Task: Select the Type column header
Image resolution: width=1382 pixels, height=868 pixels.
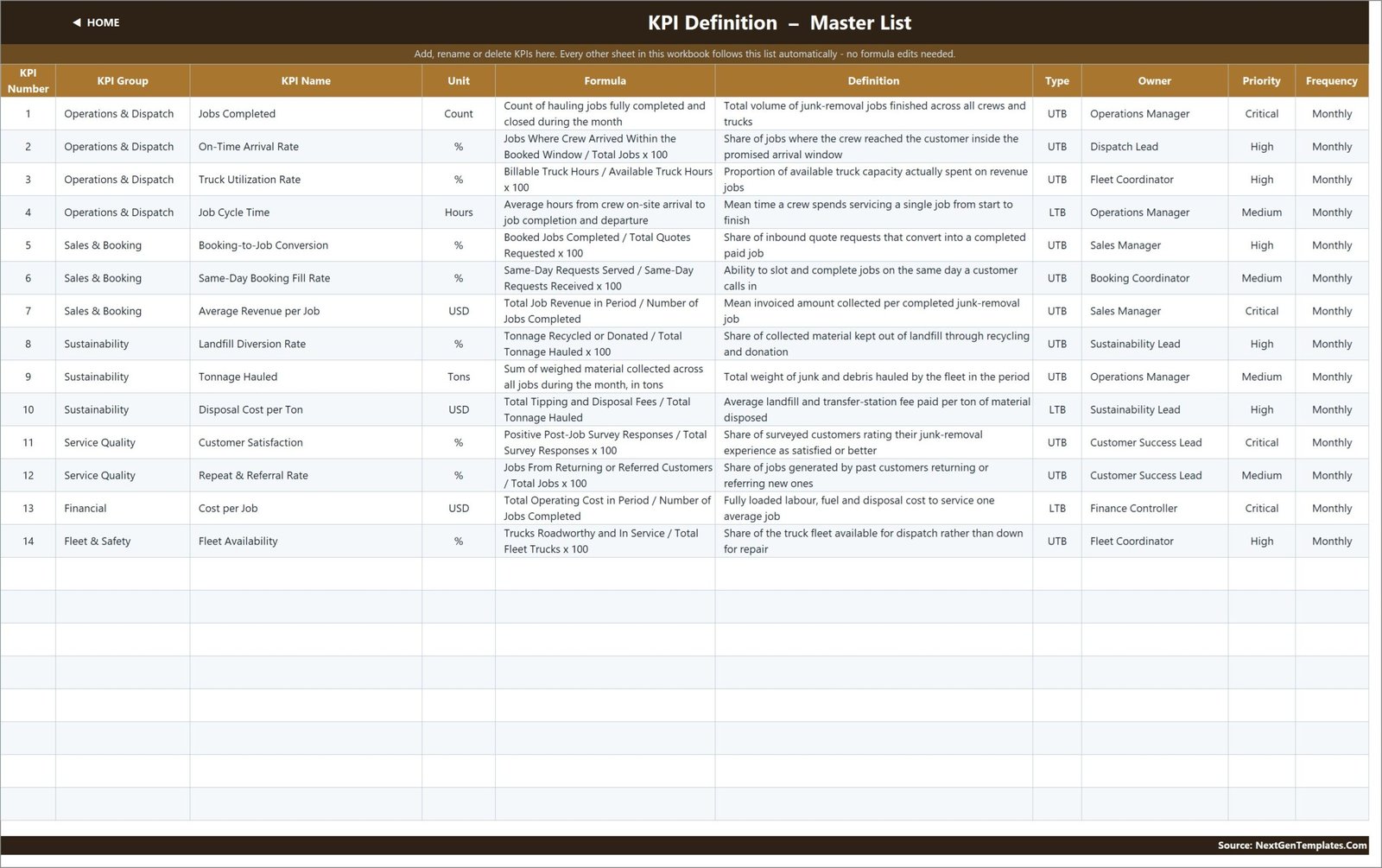Action: click(x=1056, y=80)
